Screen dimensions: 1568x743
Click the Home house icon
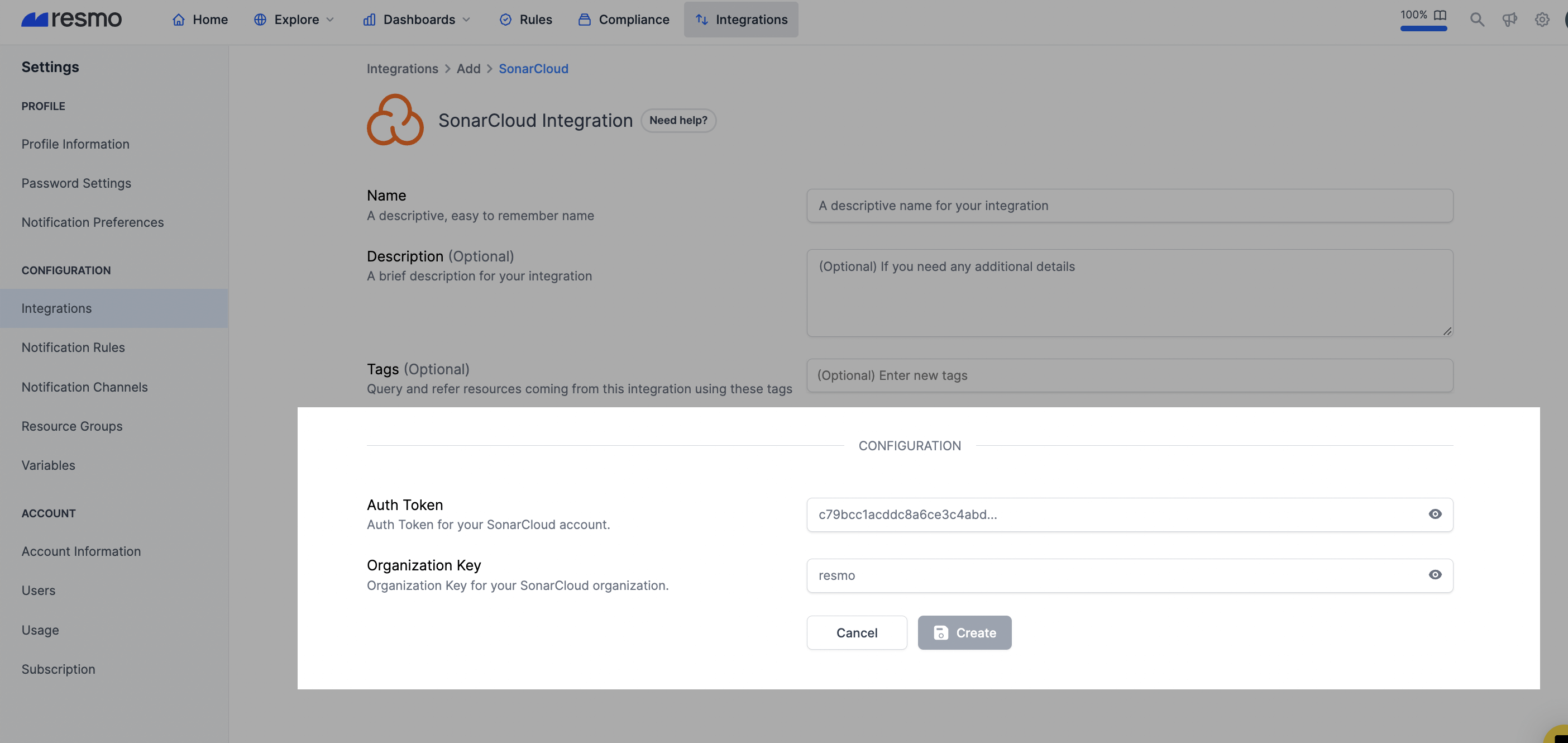178,20
